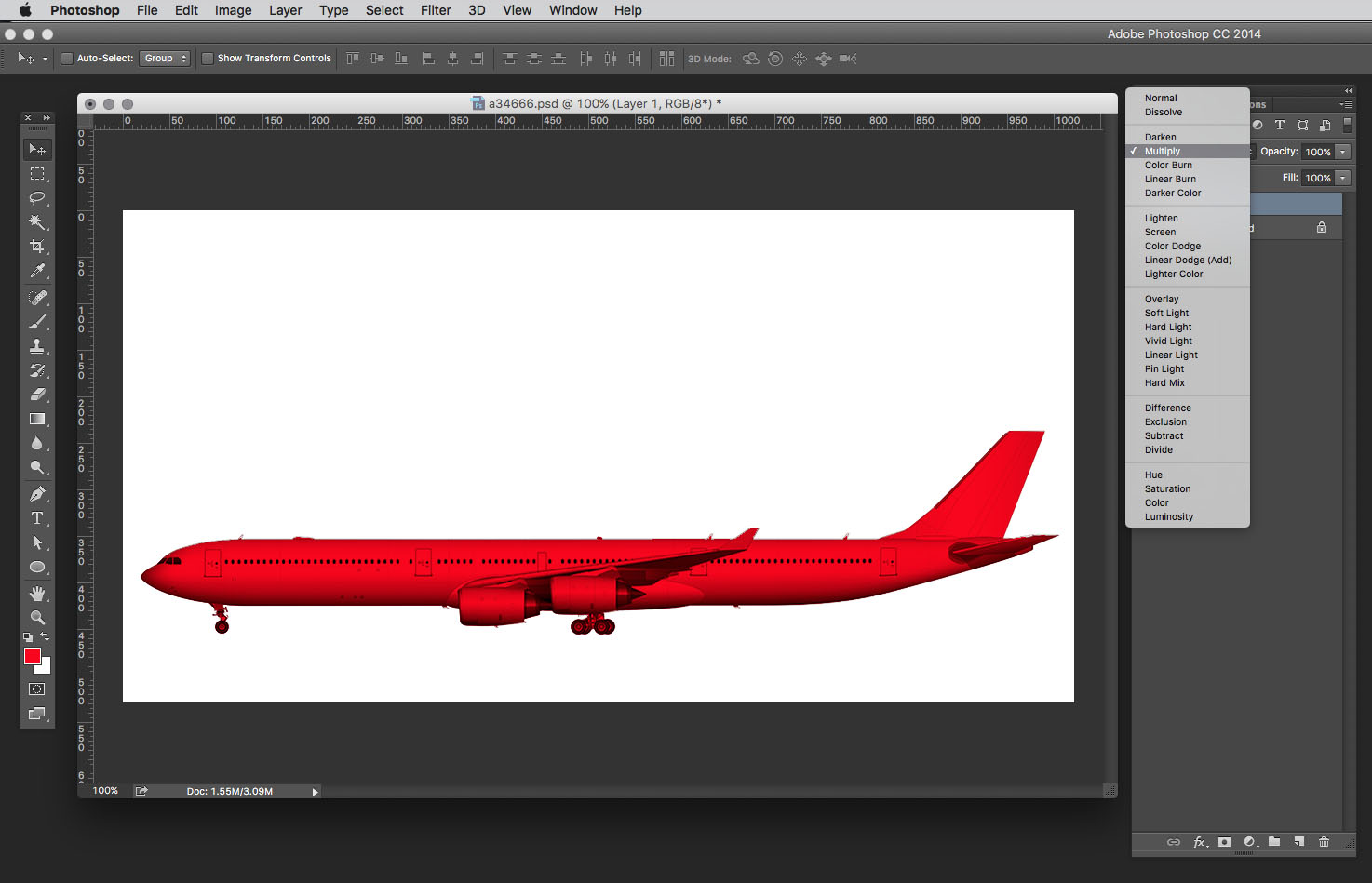Viewport: 1372px width, 883px height.
Task: Toggle Quick Mask mode
Action: [x=37, y=689]
